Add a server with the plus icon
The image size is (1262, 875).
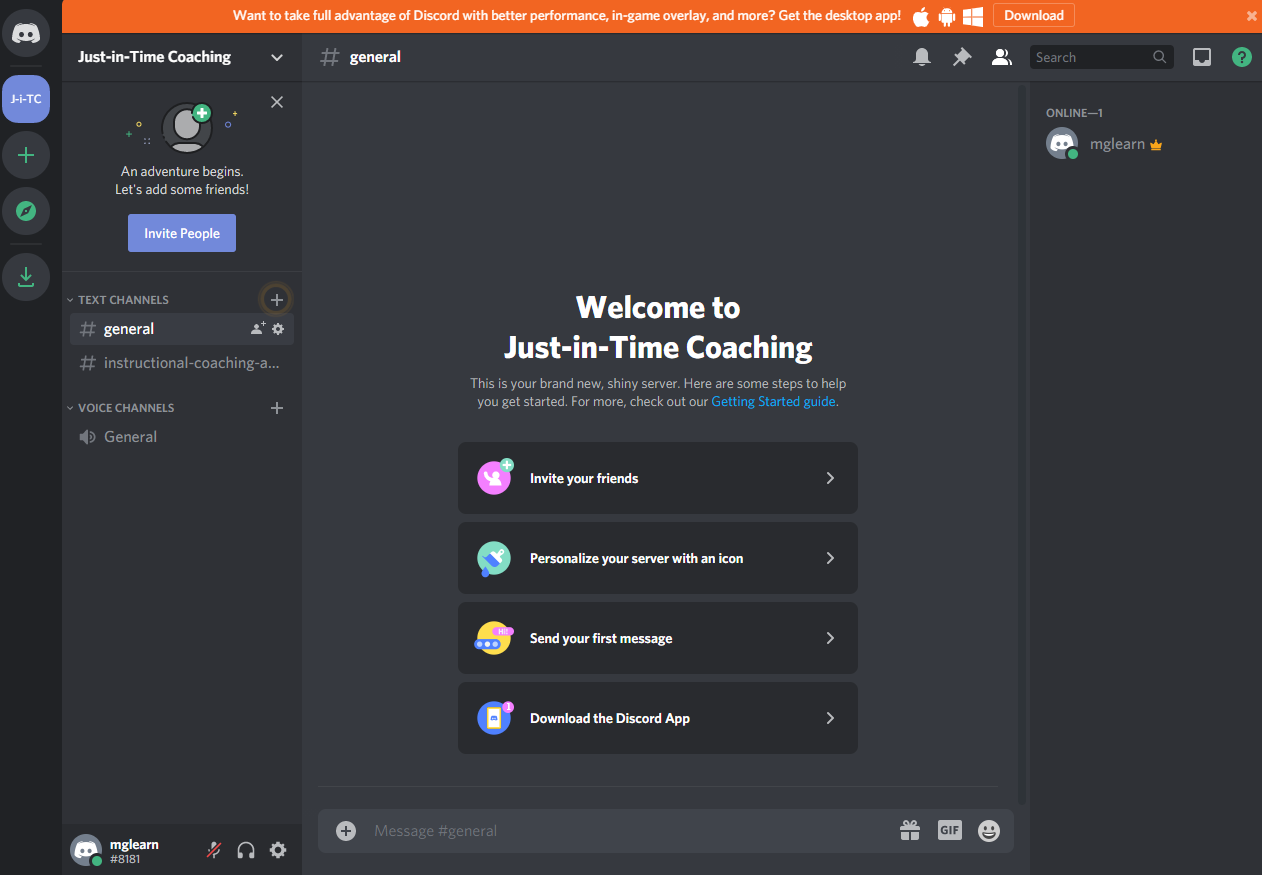point(26,155)
